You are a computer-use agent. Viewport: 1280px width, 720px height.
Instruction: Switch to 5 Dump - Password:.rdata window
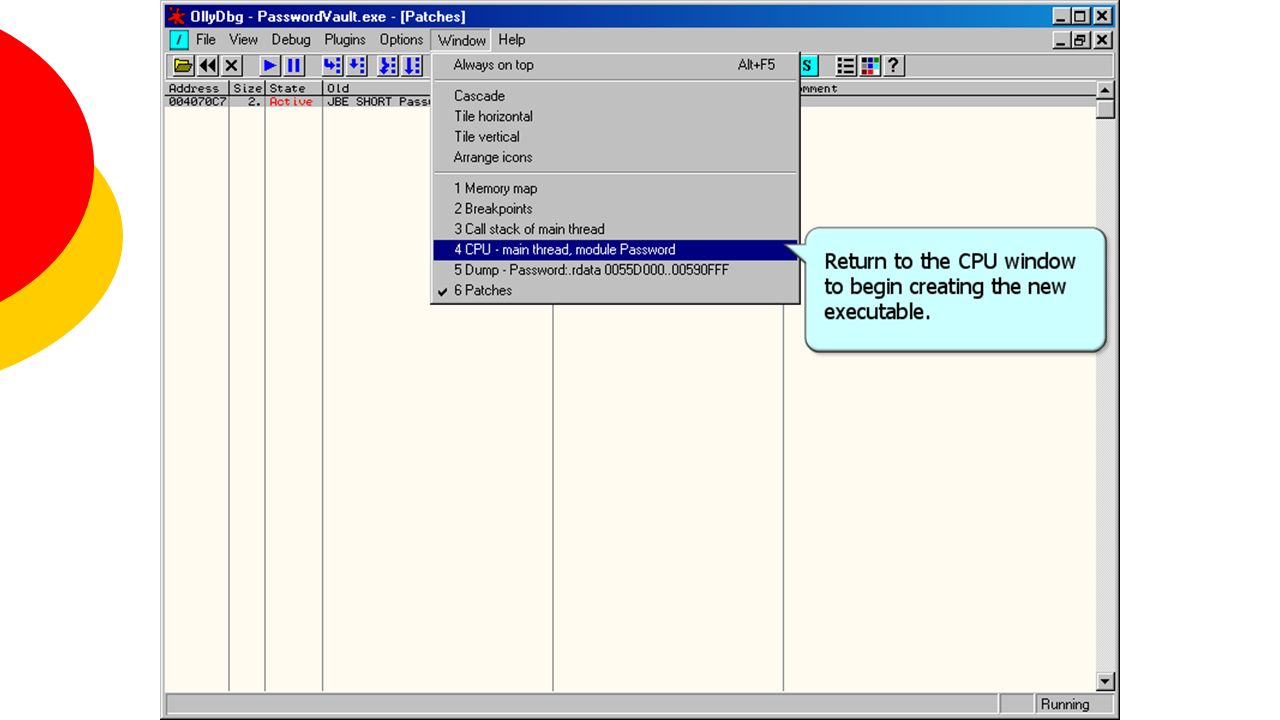(x=615, y=270)
